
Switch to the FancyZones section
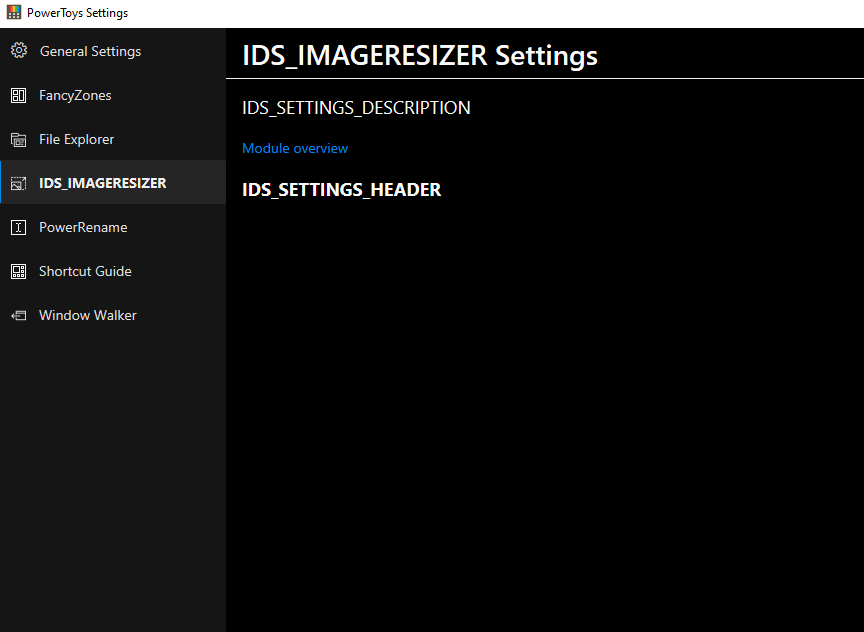[113, 95]
